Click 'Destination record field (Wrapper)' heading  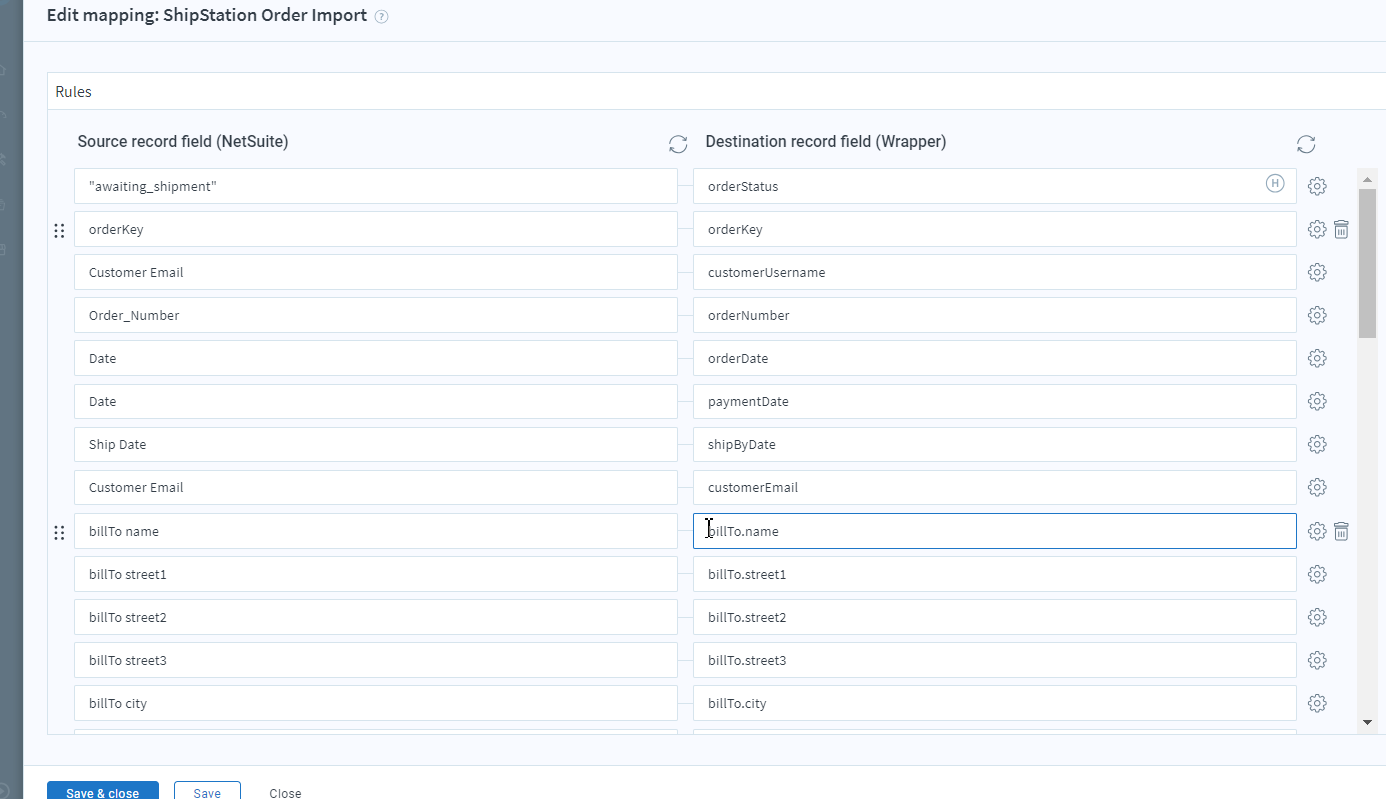pos(826,142)
